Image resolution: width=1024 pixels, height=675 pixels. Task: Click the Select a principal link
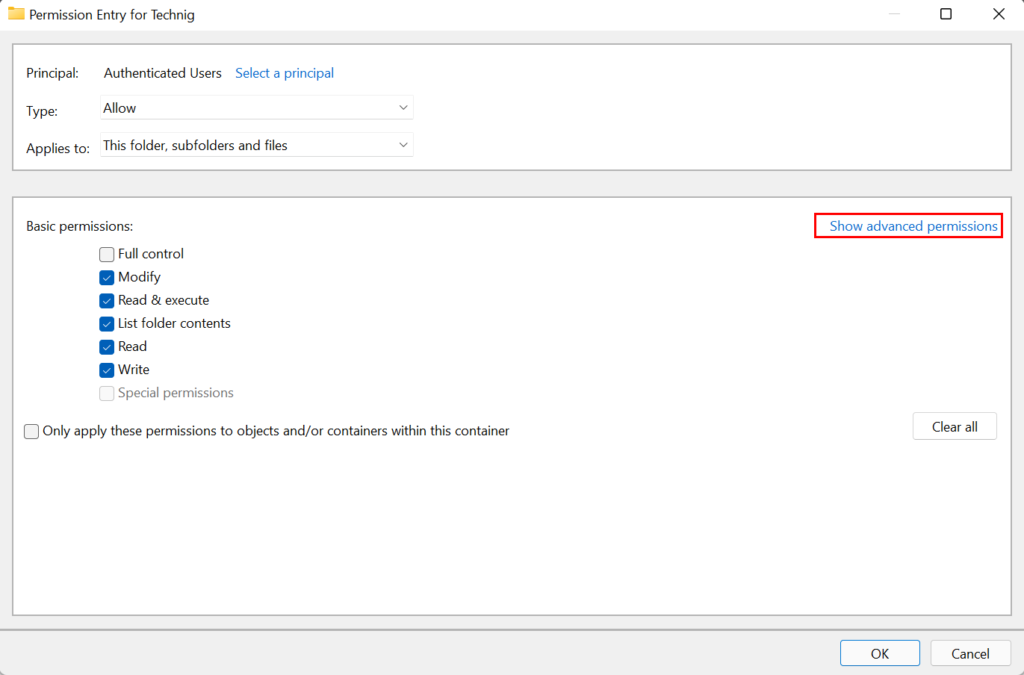pos(284,73)
